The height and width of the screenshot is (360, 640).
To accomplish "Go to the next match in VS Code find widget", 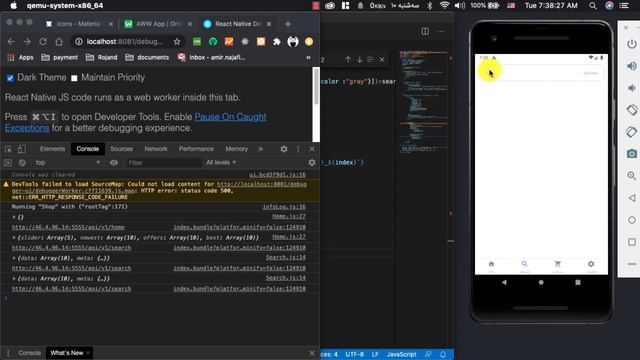I will 360,60.
